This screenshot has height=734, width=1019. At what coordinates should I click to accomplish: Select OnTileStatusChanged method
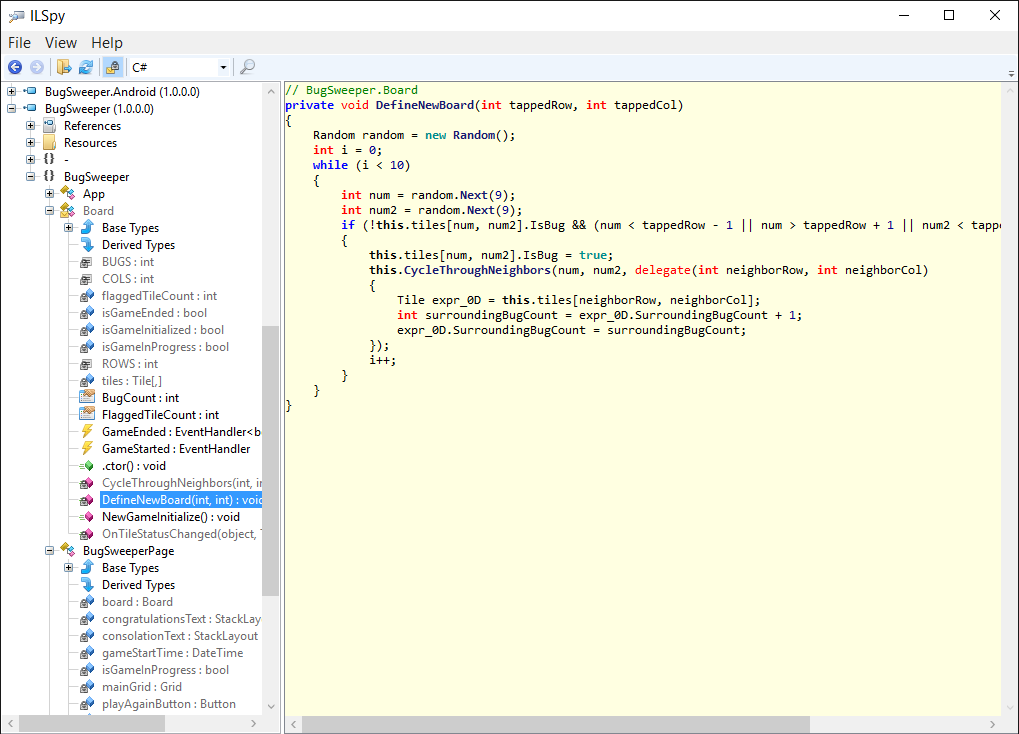pyautogui.click(x=181, y=534)
